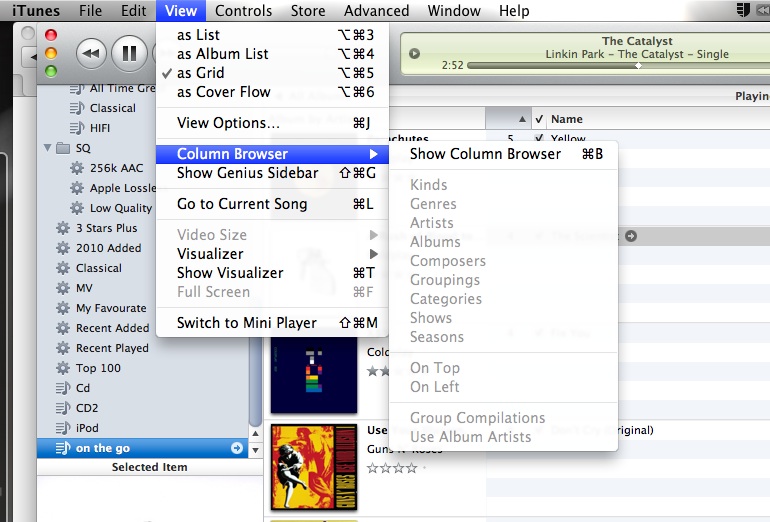Click the Recent Added gear icon
Viewport: 770px width, 522px height.
(x=63, y=328)
